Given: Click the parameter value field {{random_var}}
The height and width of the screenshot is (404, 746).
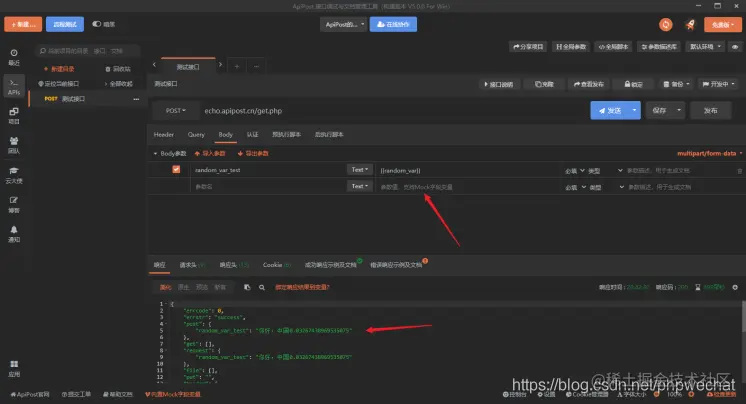Looking at the screenshot, I should pyautogui.click(x=469, y=170).
